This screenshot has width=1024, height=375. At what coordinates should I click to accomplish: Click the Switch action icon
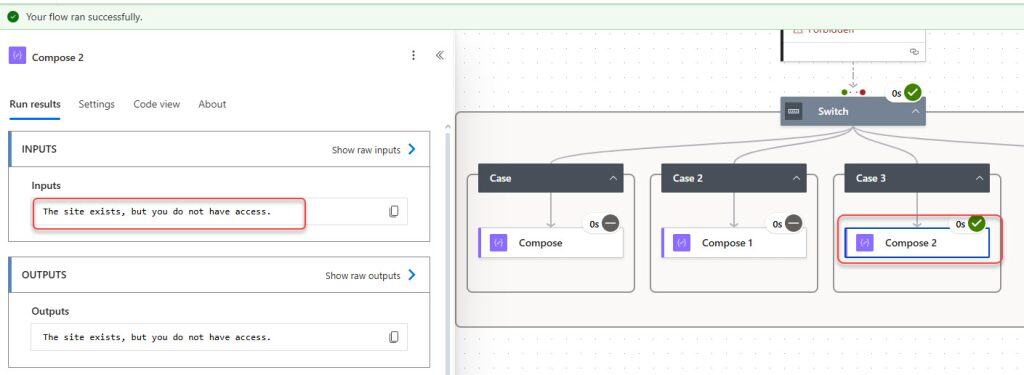tap(793, 112)
